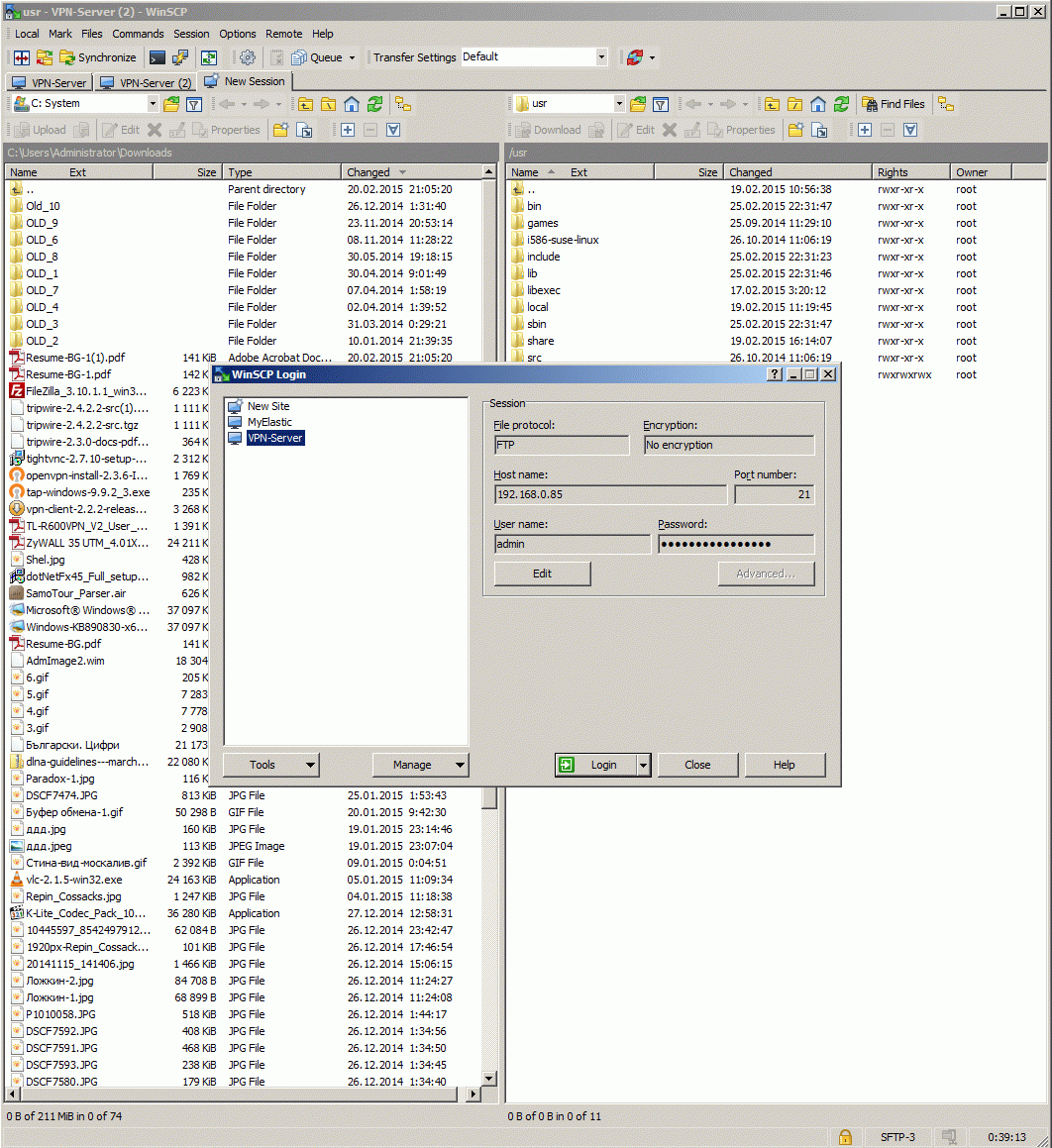This screenshot has height=1148, width=1052.
Task: Open the Options menu
Action: coord(237,34)
